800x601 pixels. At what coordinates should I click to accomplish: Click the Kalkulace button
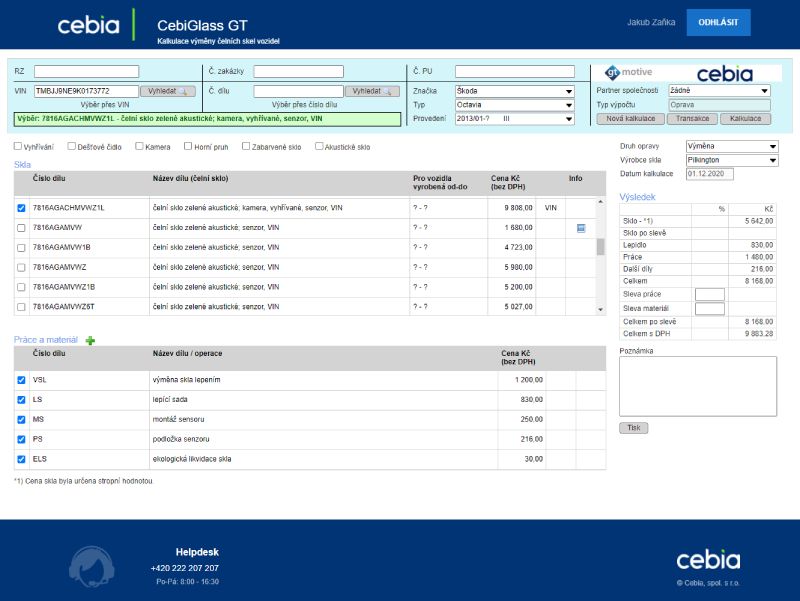(745, 119)
